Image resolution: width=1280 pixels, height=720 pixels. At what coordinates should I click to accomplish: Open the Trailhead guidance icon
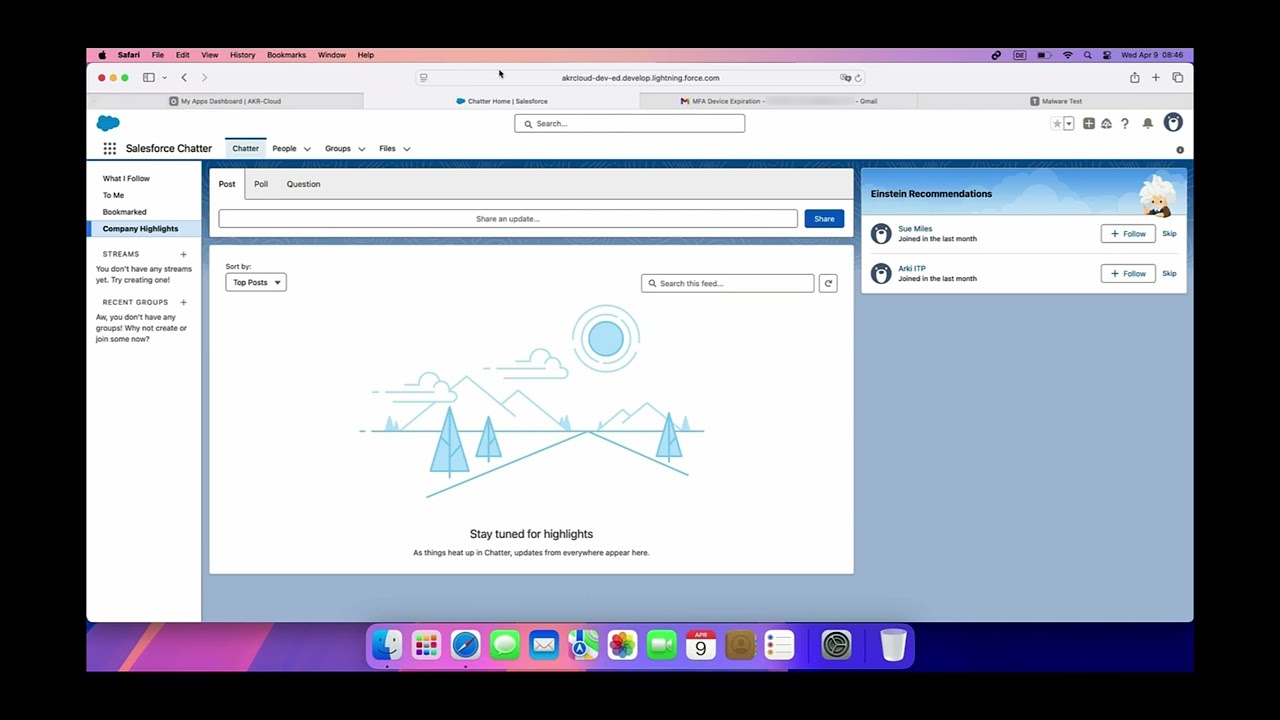click(x=1106, y=123)
